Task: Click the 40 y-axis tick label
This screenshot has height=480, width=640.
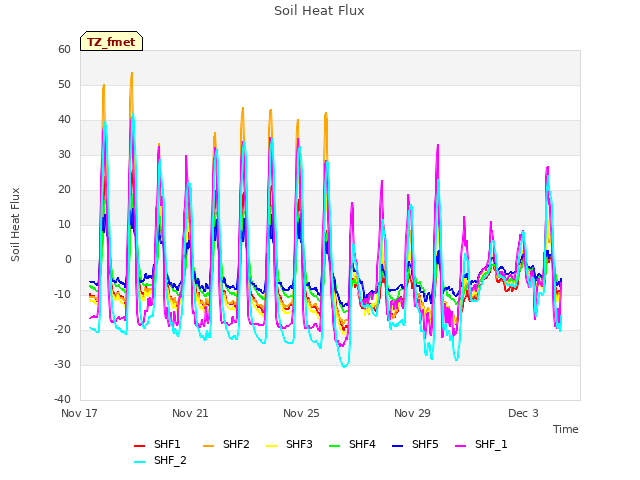Action: 64,120
